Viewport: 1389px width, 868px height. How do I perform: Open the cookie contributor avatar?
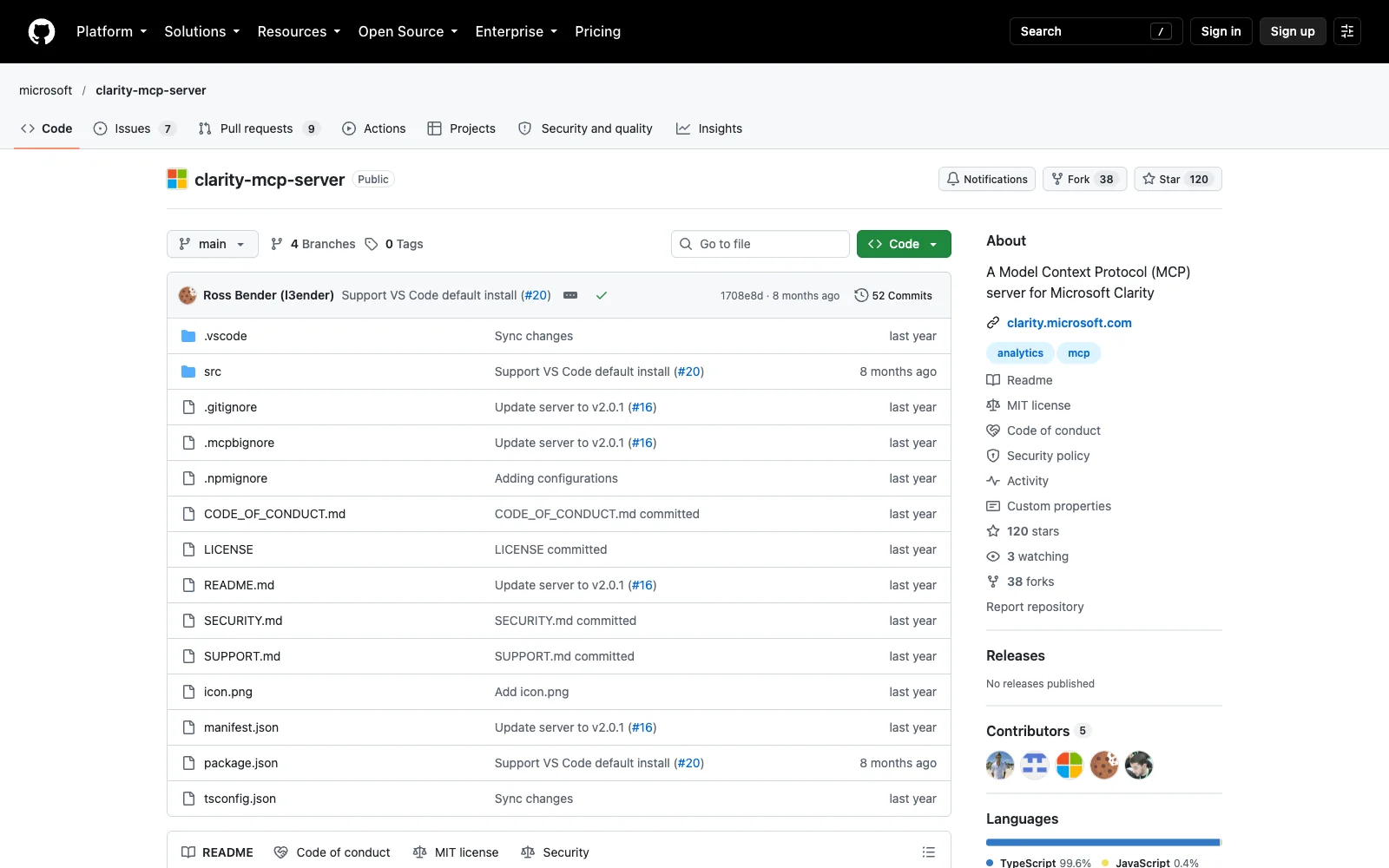[x=1104, y=765]
